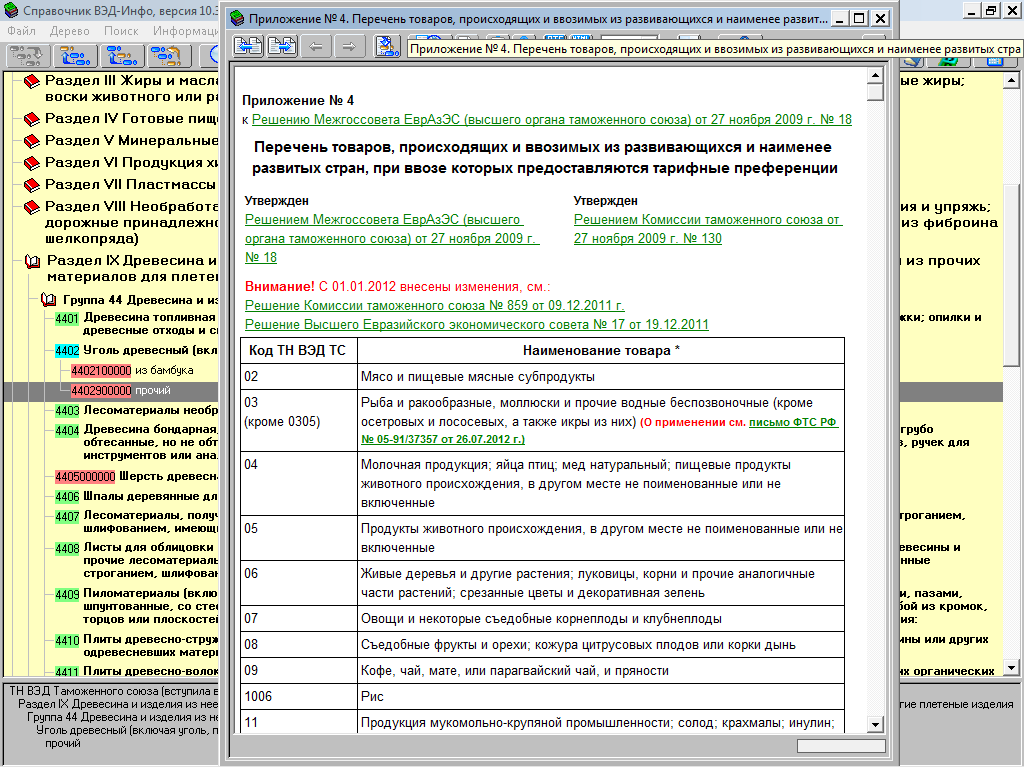1024x768 pixels.
Task: Select tree item 4403 Лесоматериалы необработанные
Action: [x=136, y=411]
